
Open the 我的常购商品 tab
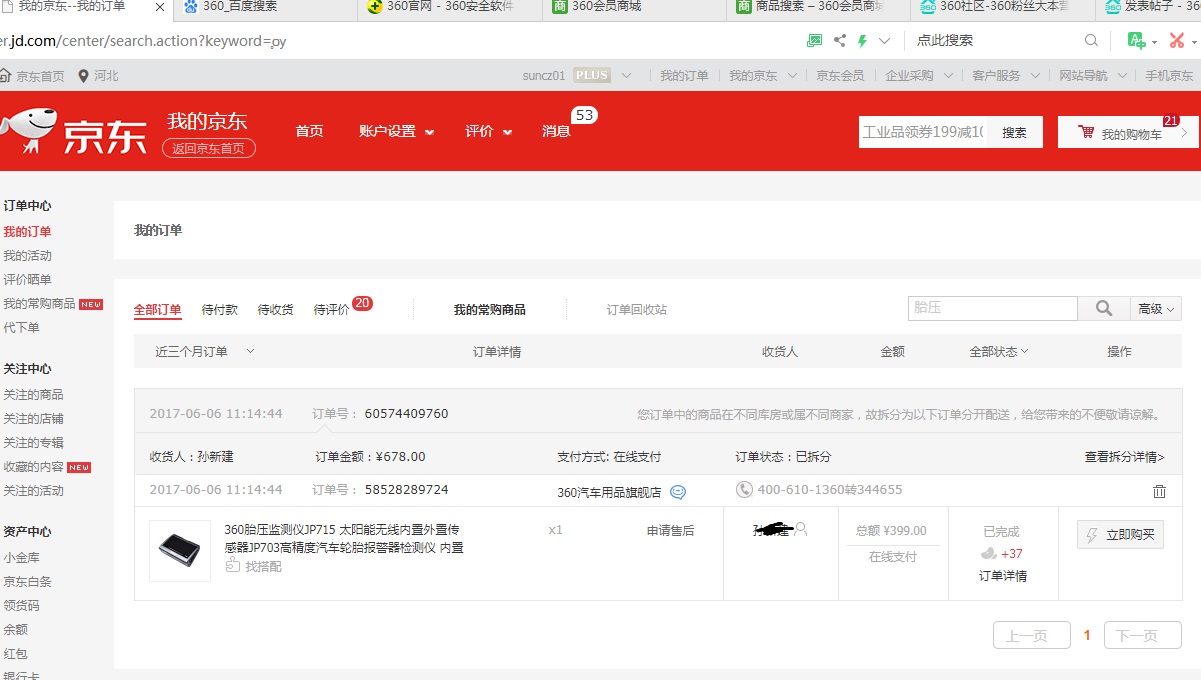[x=489, y=310]
